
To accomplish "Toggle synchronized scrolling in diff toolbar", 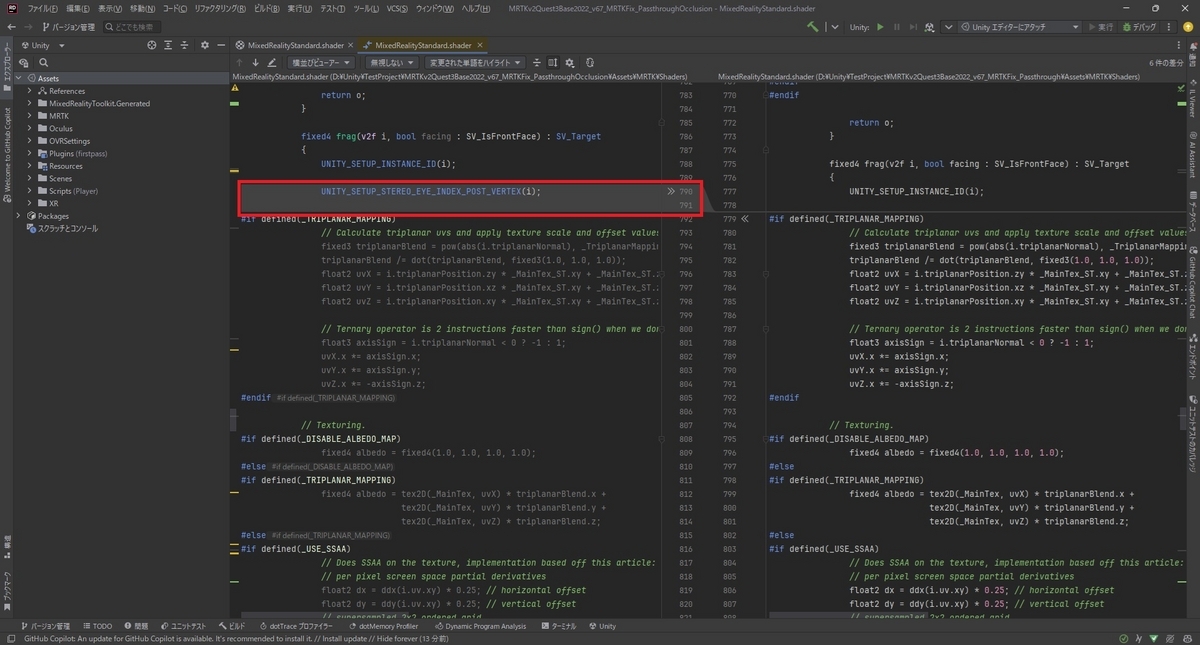I will 553,62.
